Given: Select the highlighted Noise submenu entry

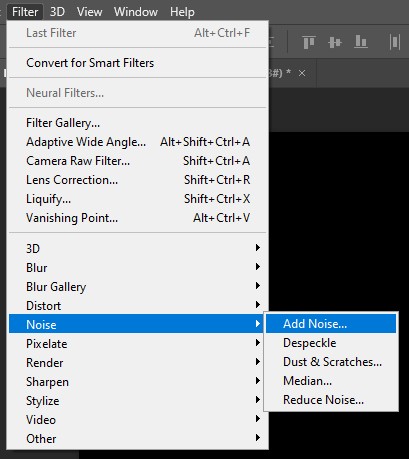Looking at the screenshot, I should [x=137, y=324].
